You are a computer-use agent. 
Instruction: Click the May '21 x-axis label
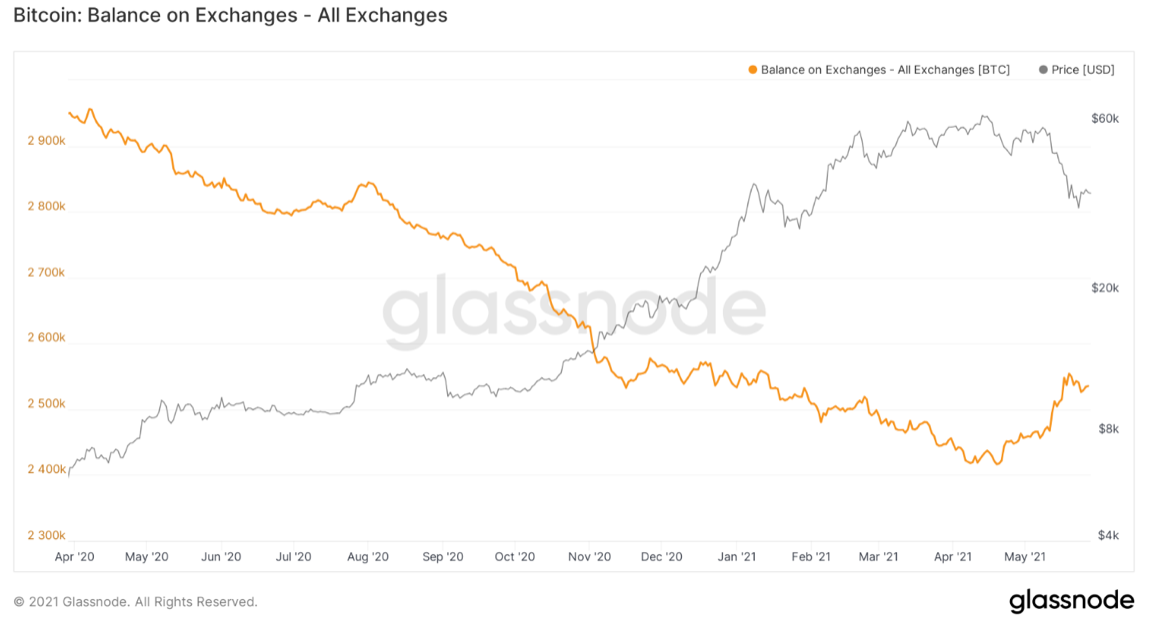pyautogui.click(x=1024, y=557)
